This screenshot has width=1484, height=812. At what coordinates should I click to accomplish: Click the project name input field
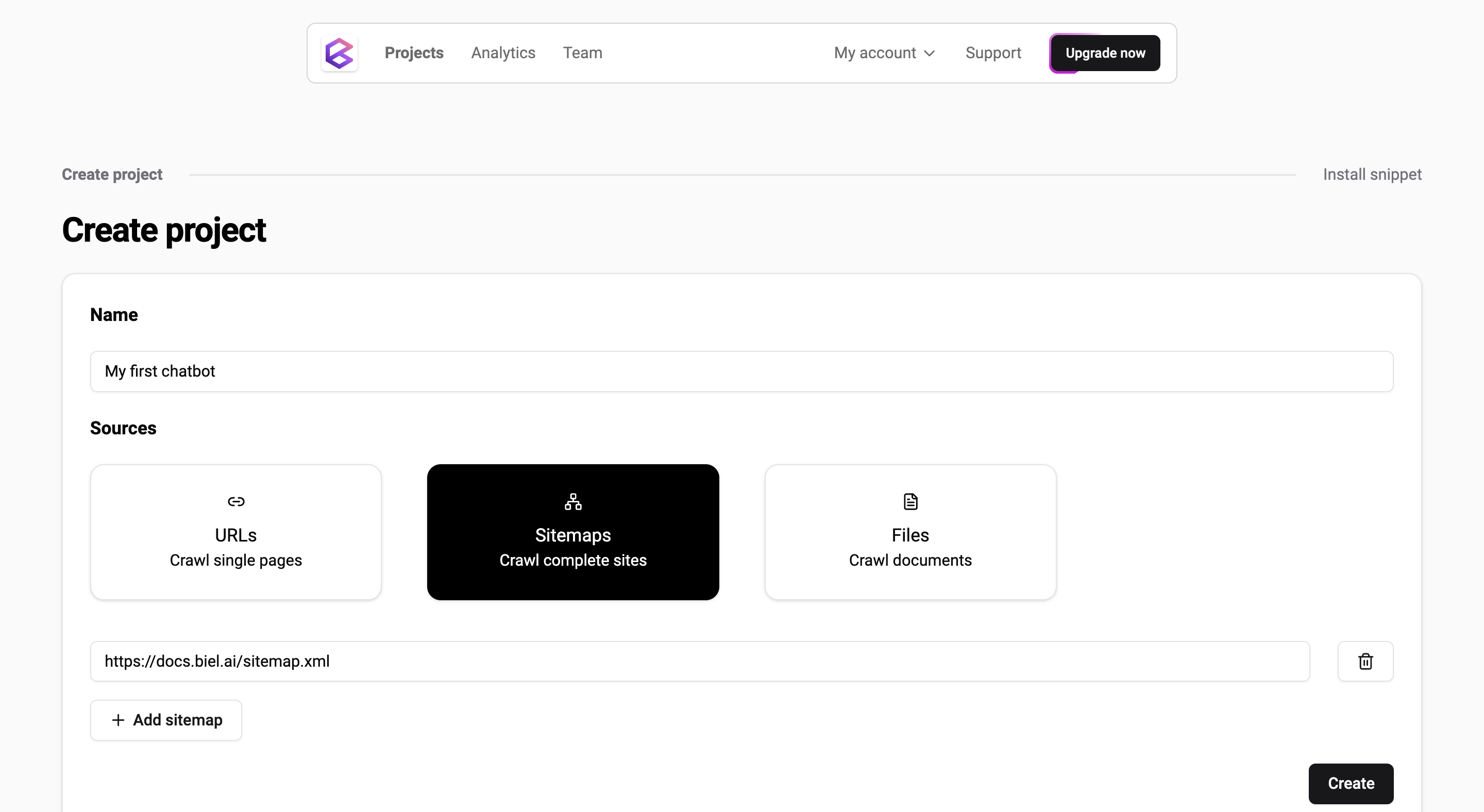coord(742,371)
